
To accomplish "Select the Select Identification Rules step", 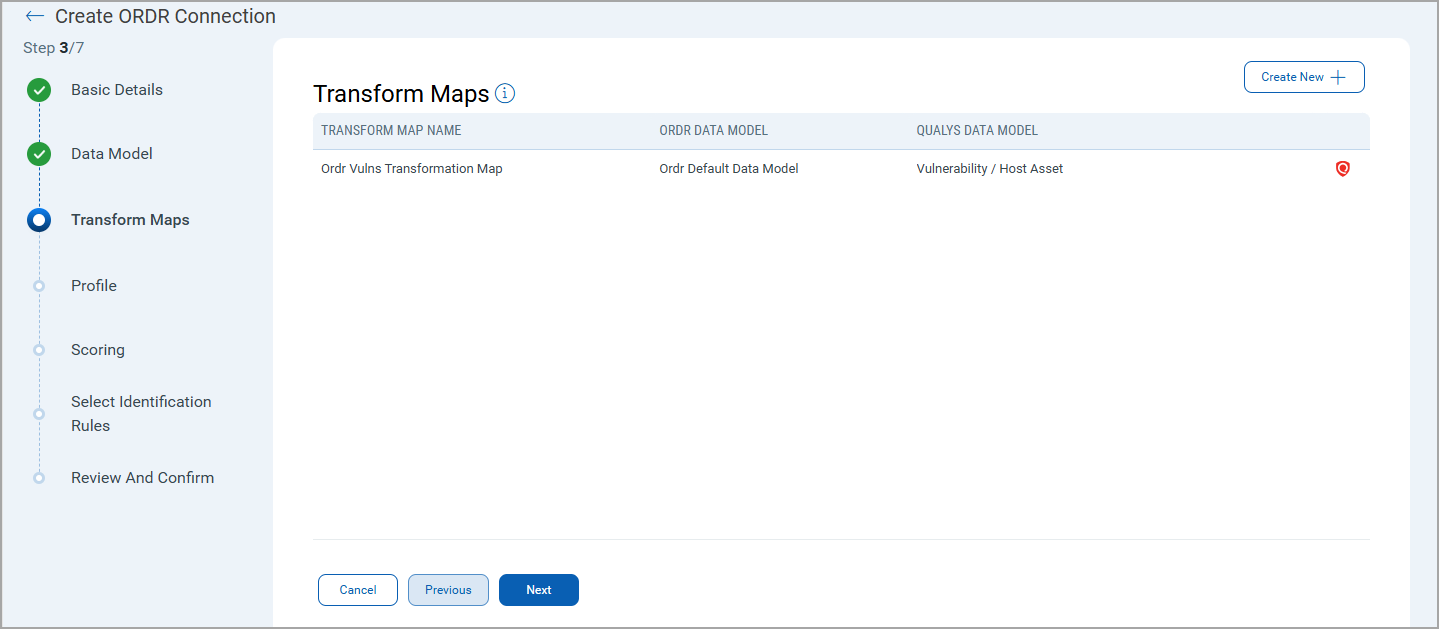I will (x=141, y=413).
